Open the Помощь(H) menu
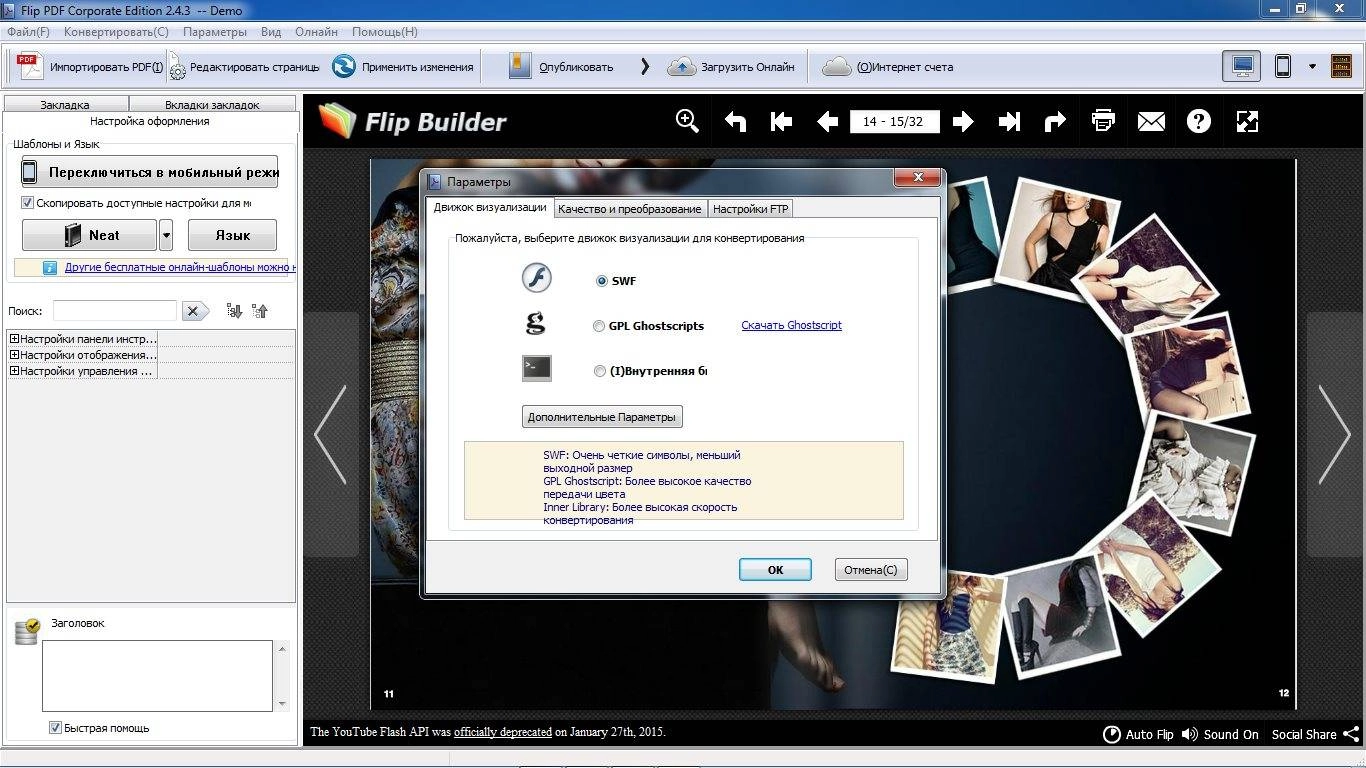Image resolution: width=1366 pixels, height=768 pixels. click(385, 32)
